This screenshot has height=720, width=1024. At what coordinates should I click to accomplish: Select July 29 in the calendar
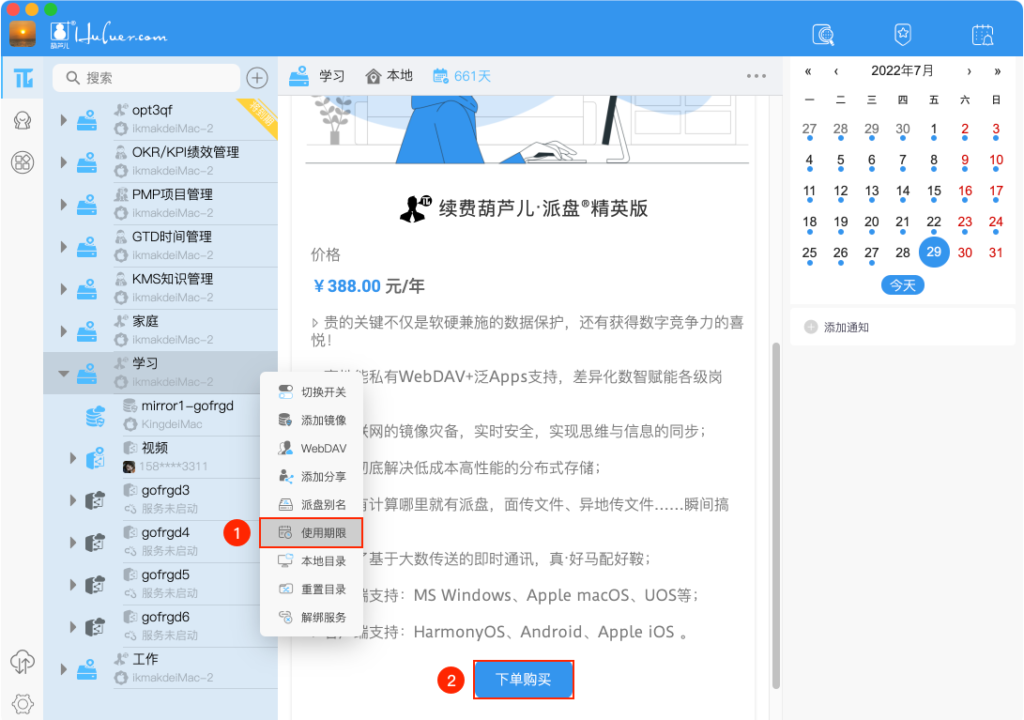934,252
